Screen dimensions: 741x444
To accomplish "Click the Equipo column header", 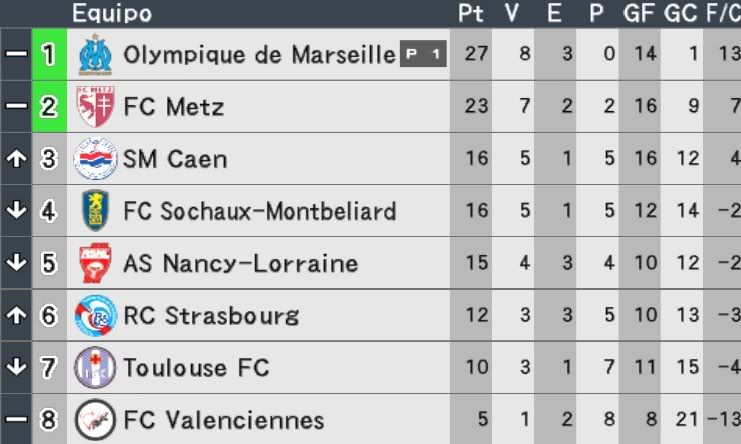I will tap(112, 13).
